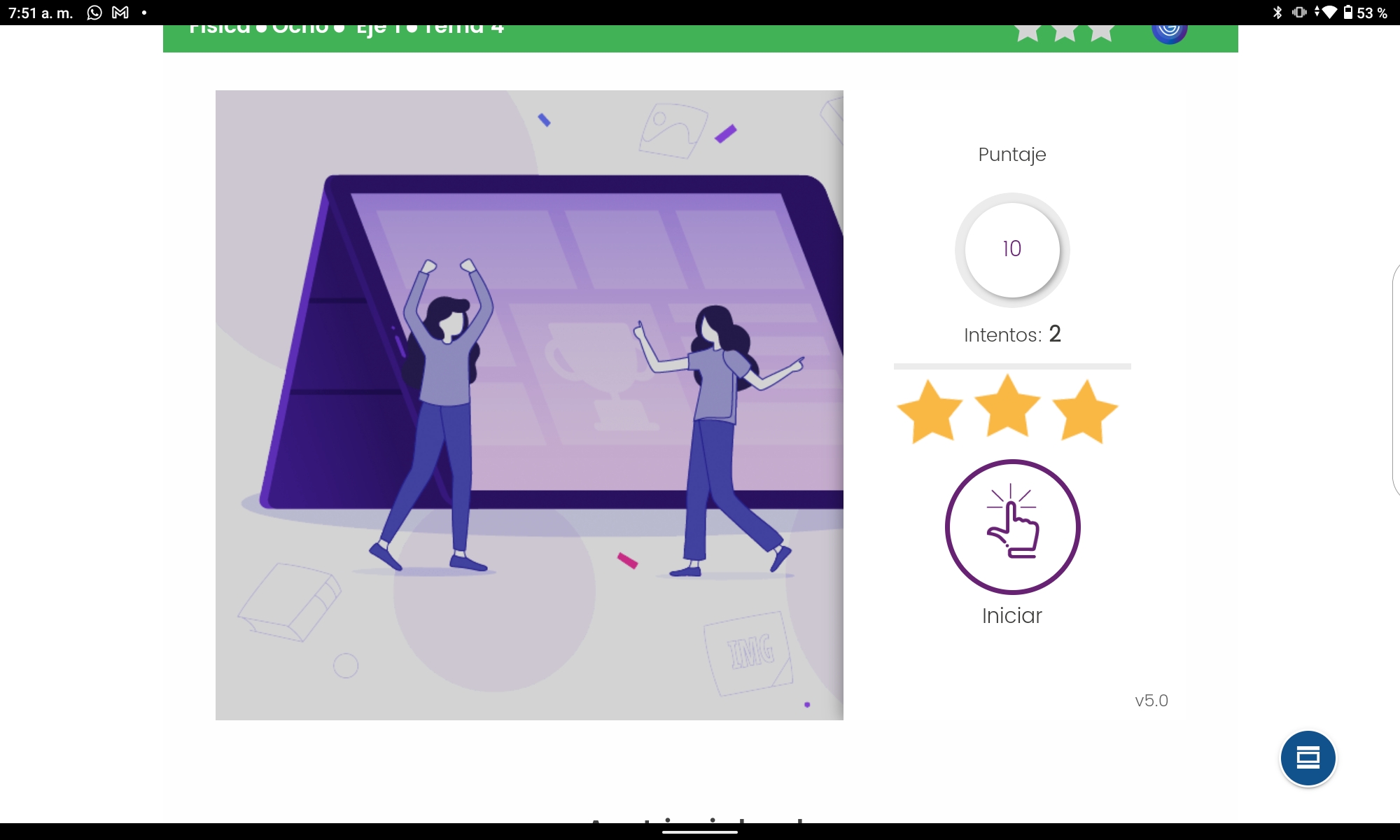
Task: Click the v5.0 version label
Action: pos(1151,701)
